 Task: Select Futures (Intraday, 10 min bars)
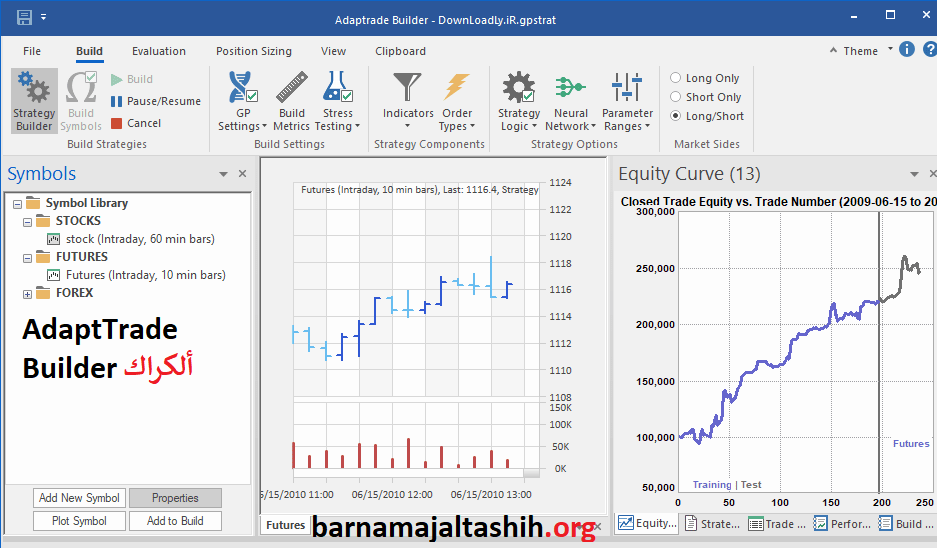145,275
